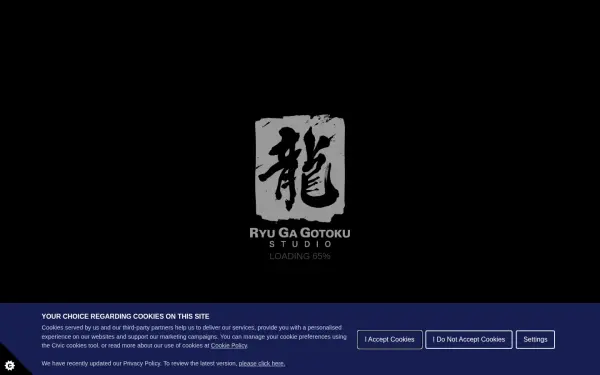Click the Ryu Ga Gotoku dragon logo
The width and height of the screenshot is (600, 375).
pos(300,168)
